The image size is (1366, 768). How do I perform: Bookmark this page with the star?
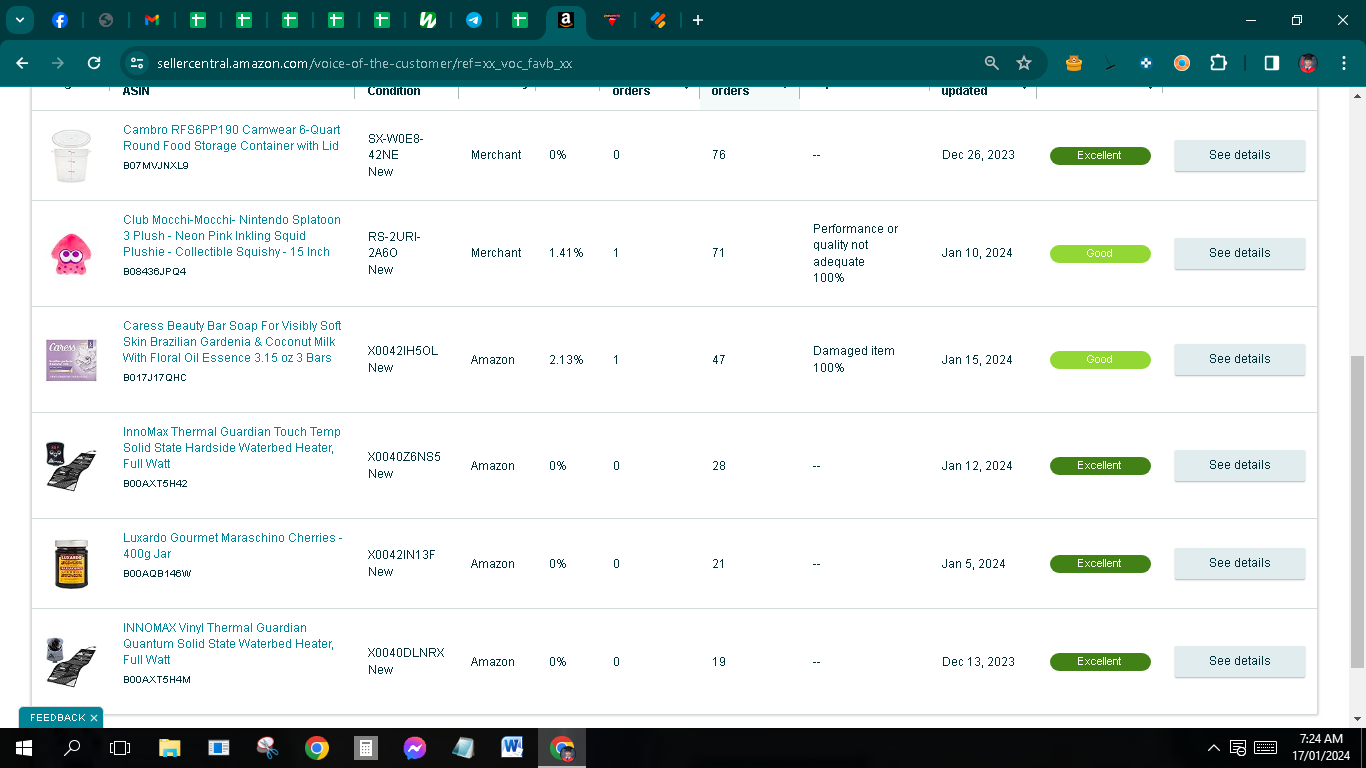(1024, 63)
